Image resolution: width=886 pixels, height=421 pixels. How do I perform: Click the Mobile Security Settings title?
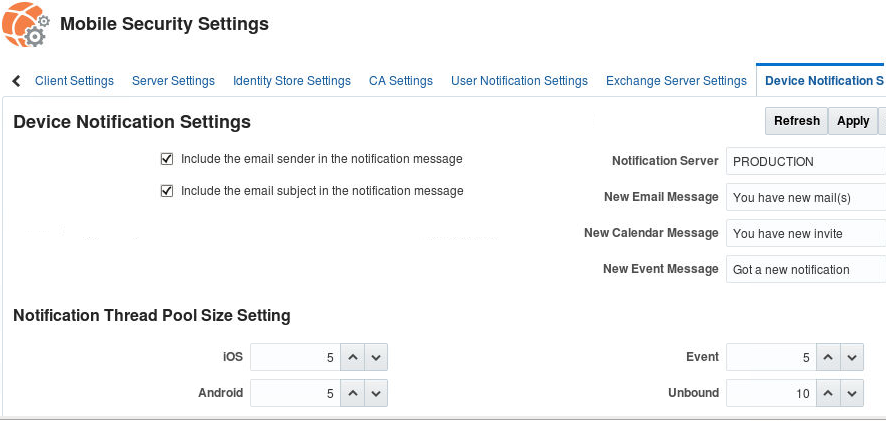pyautogui.click(x=164, y=24)
